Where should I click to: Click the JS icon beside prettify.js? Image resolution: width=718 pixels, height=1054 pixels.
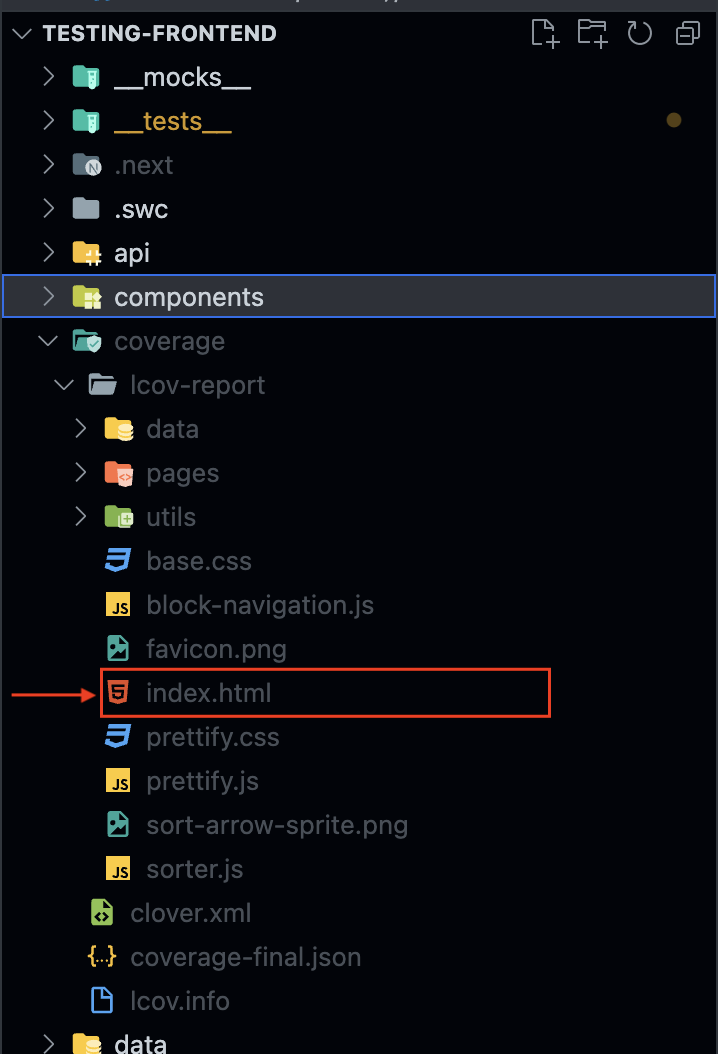(118, 780)
